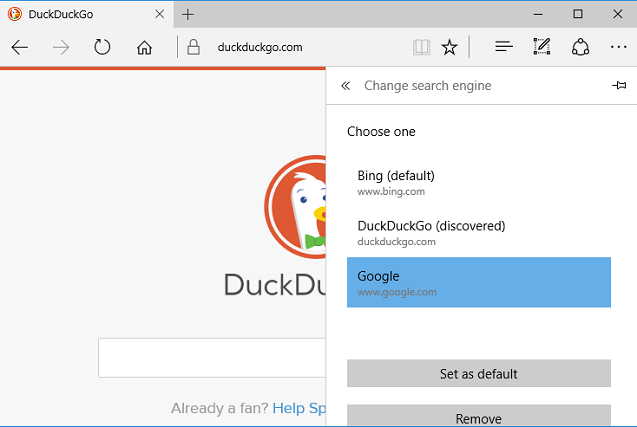
Task: Minimize the browser window
Action: tap(538, 14)
